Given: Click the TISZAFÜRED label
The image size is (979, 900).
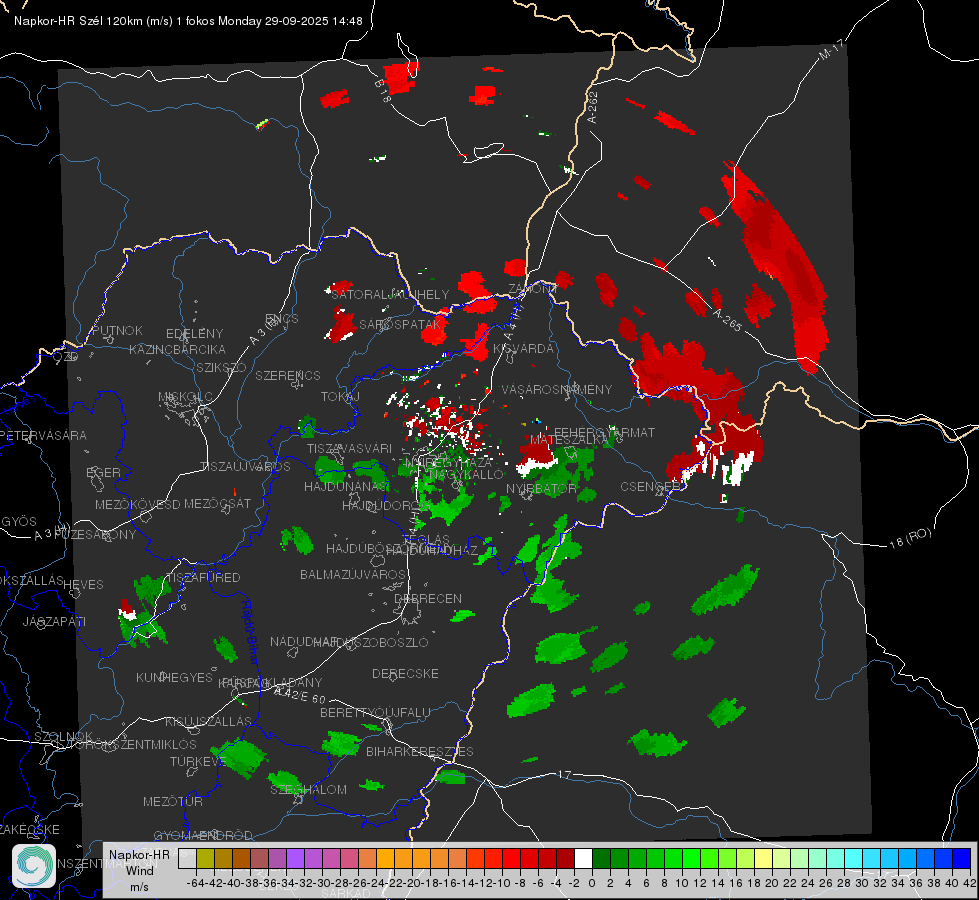Looking at the screenshot, I should click(x=202, y=578).
